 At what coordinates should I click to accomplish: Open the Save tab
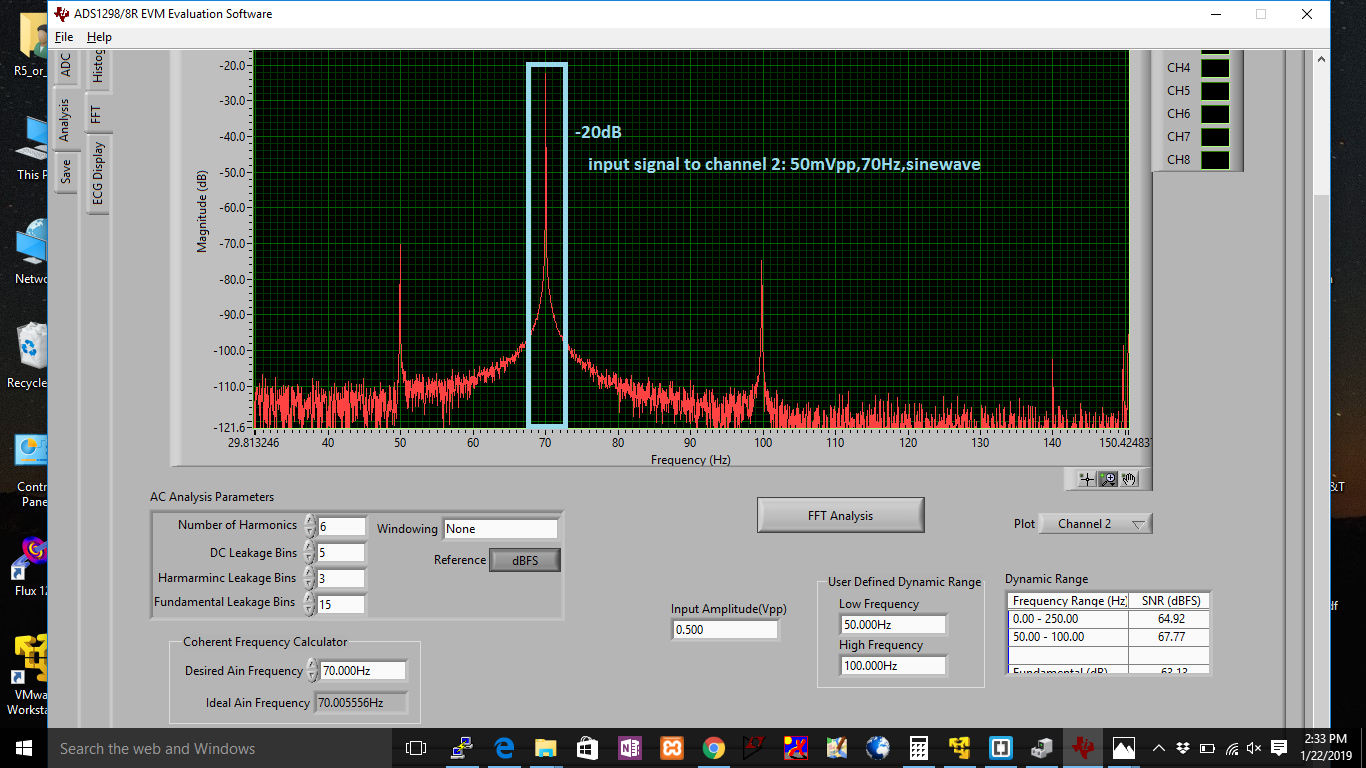tap(66, 171)
